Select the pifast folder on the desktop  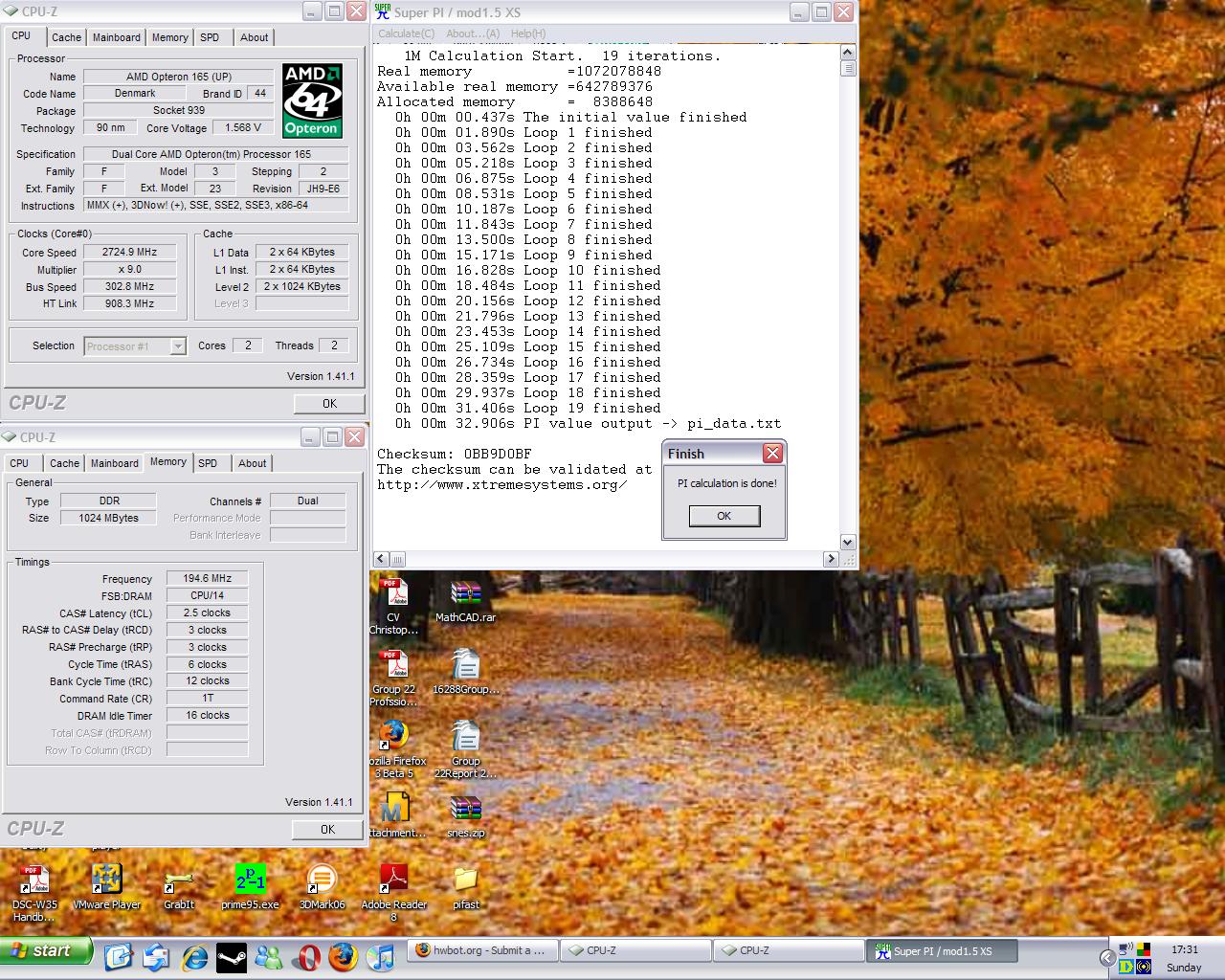(x=466, y=885)
